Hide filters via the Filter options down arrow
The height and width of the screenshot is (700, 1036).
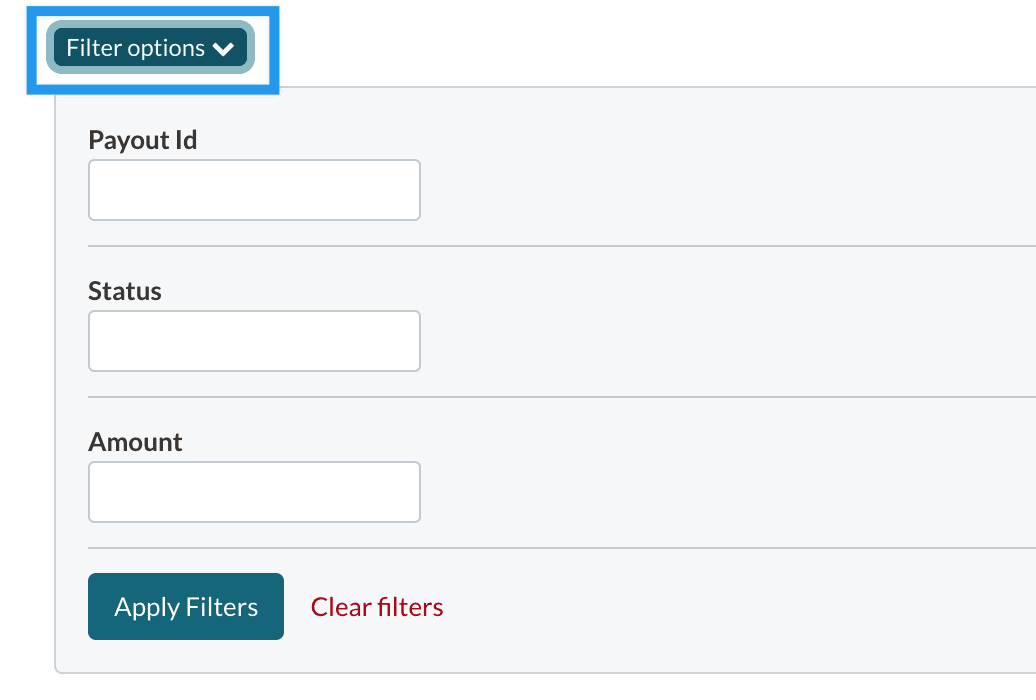tap(223, 49)
